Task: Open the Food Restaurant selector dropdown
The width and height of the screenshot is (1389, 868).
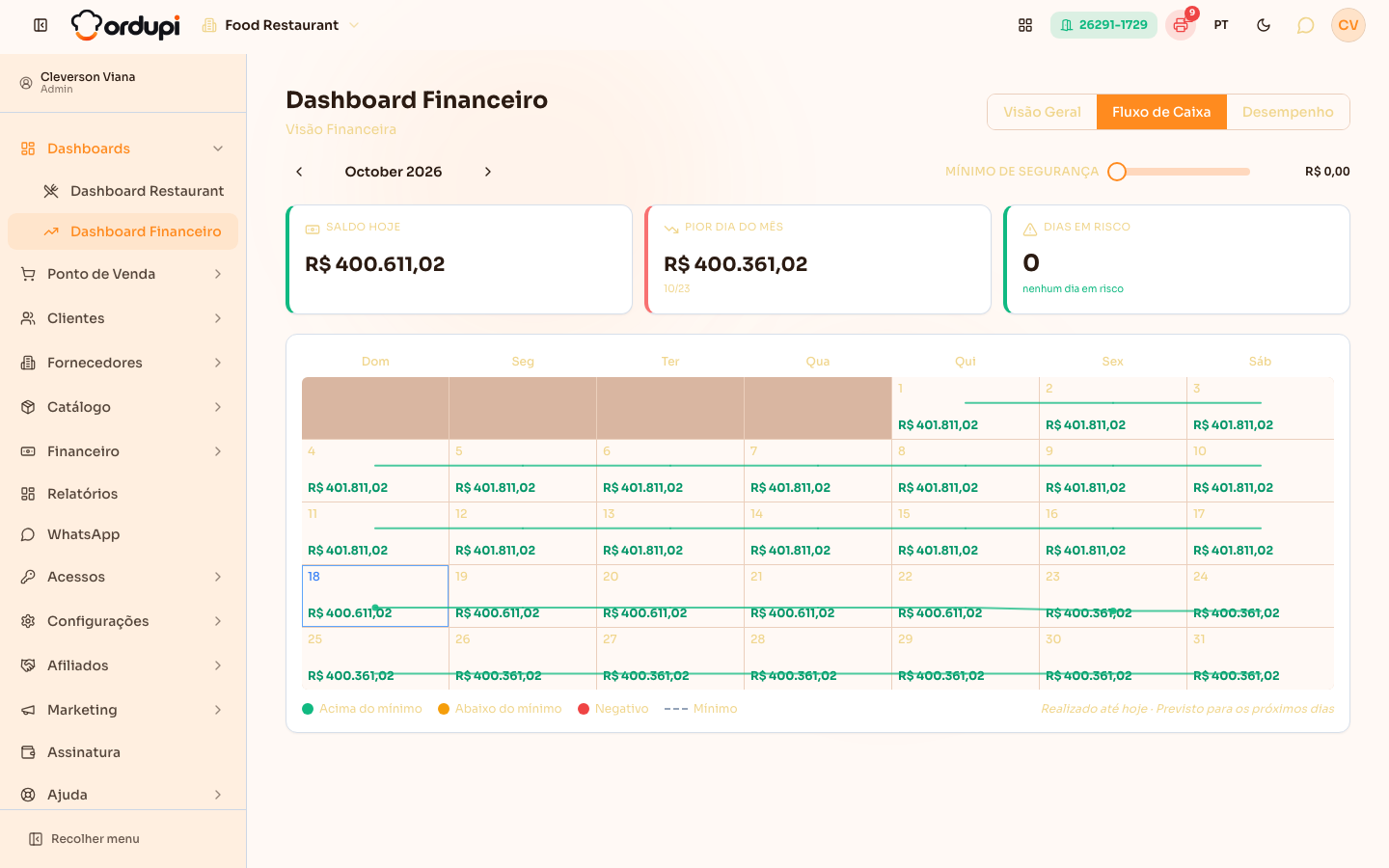Action: pos(281,25)
